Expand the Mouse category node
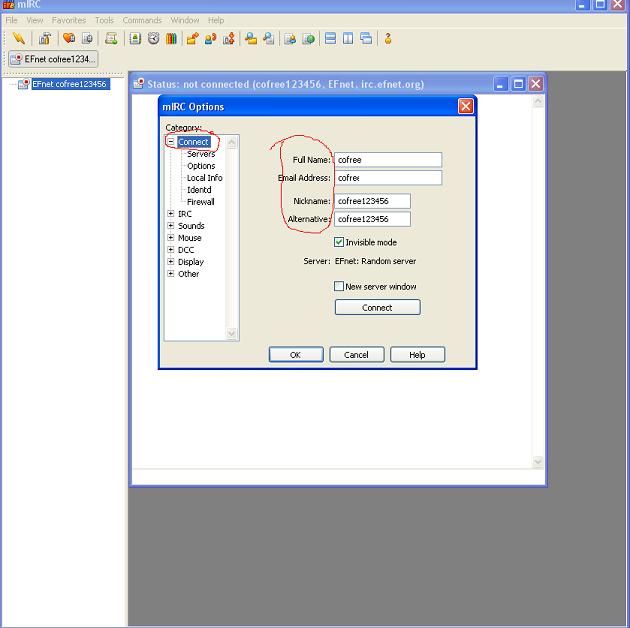 coord(171,237)
